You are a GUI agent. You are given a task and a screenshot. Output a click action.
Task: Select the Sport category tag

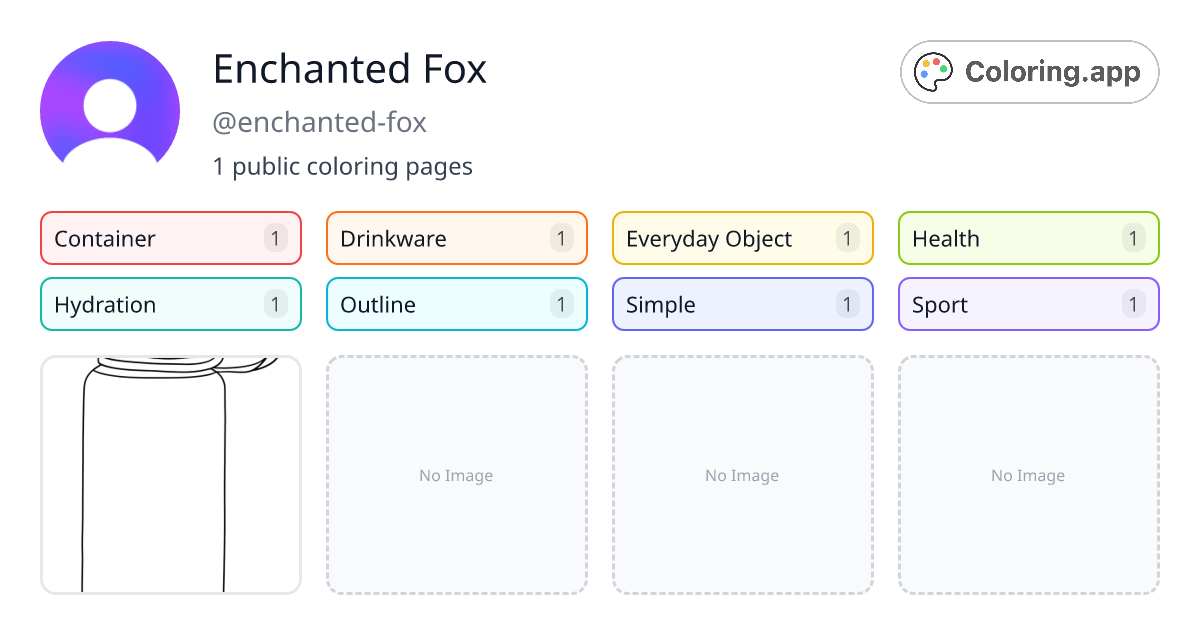(1028, 304)
